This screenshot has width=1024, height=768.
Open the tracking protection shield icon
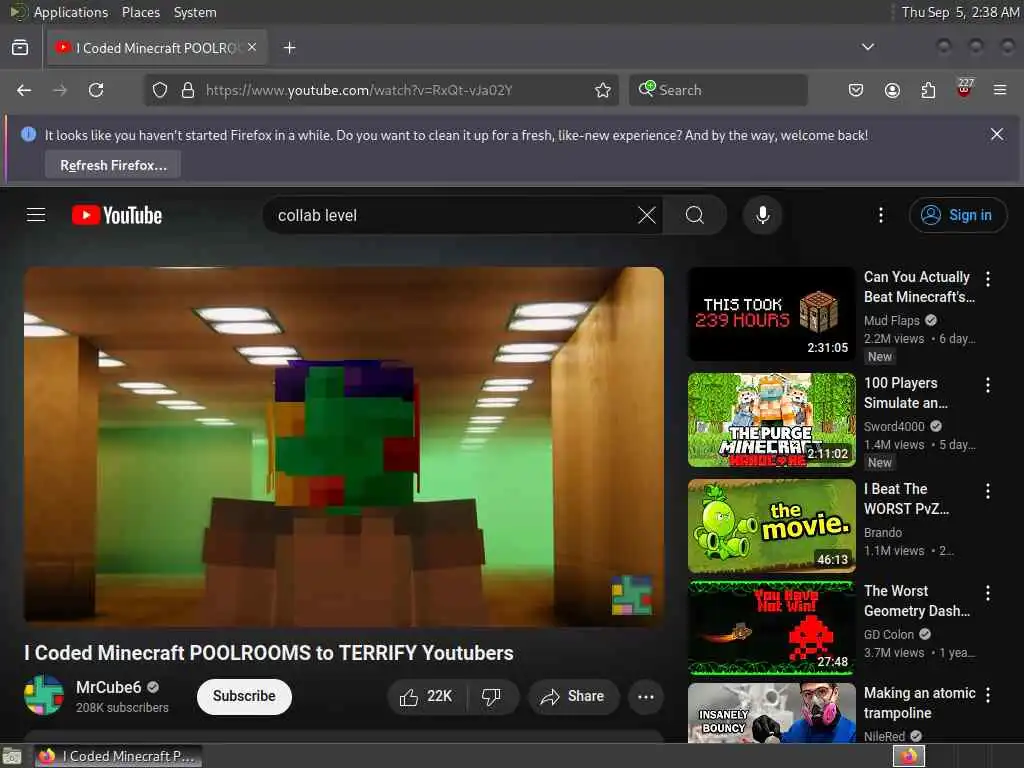pyautogui.click(x=159, y=90)
